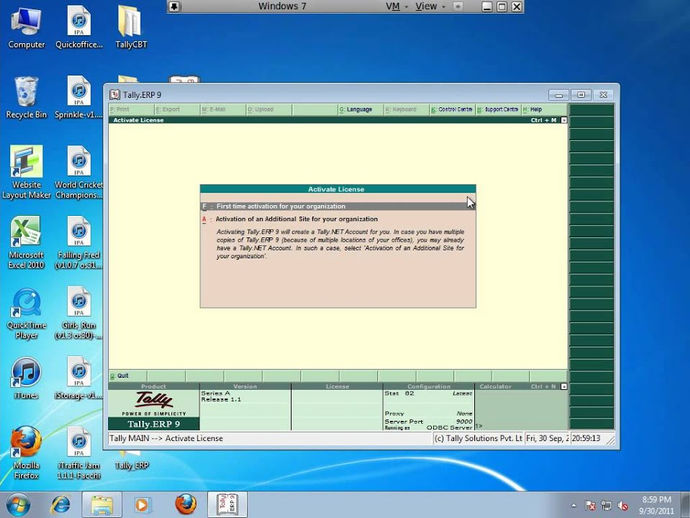Select the Falling Fred IPA file
The height and width of the screenshot is (518, 690).
pos(79,242)
